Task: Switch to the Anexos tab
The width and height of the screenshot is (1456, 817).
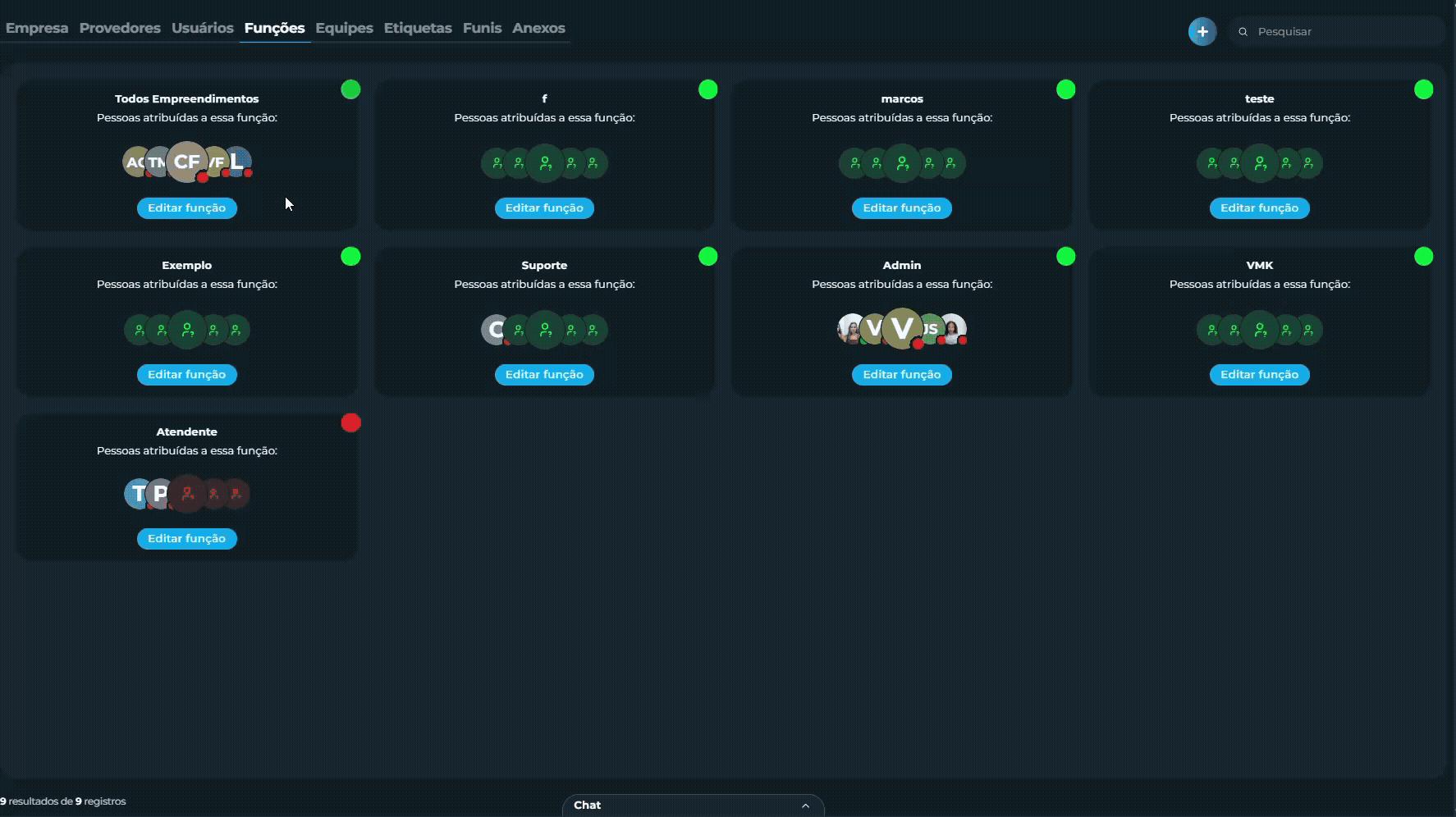Action: pos(538,28)
